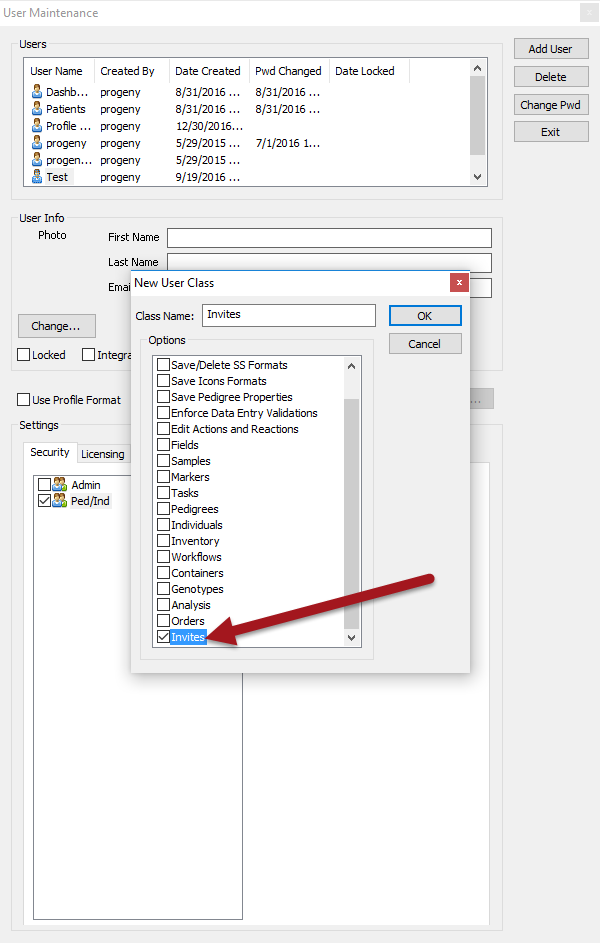Select the Test user icon
Screen dimensions: 600x943
pos(37,177)
